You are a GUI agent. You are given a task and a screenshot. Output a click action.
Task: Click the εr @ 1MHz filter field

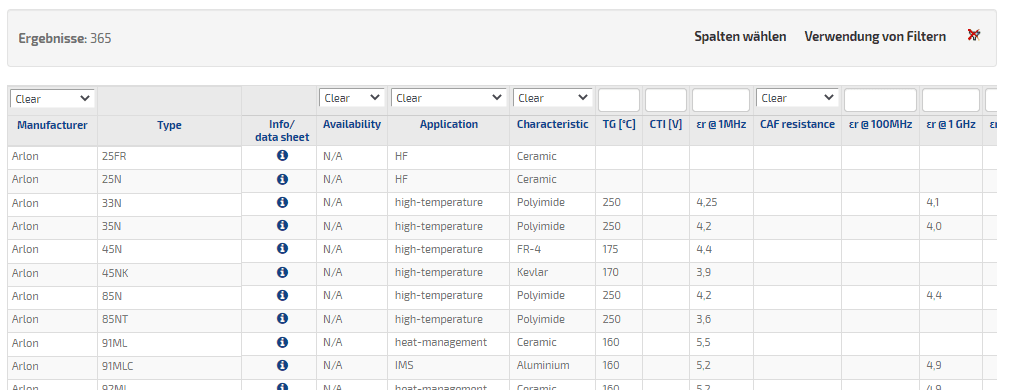(x=721, y=100)
